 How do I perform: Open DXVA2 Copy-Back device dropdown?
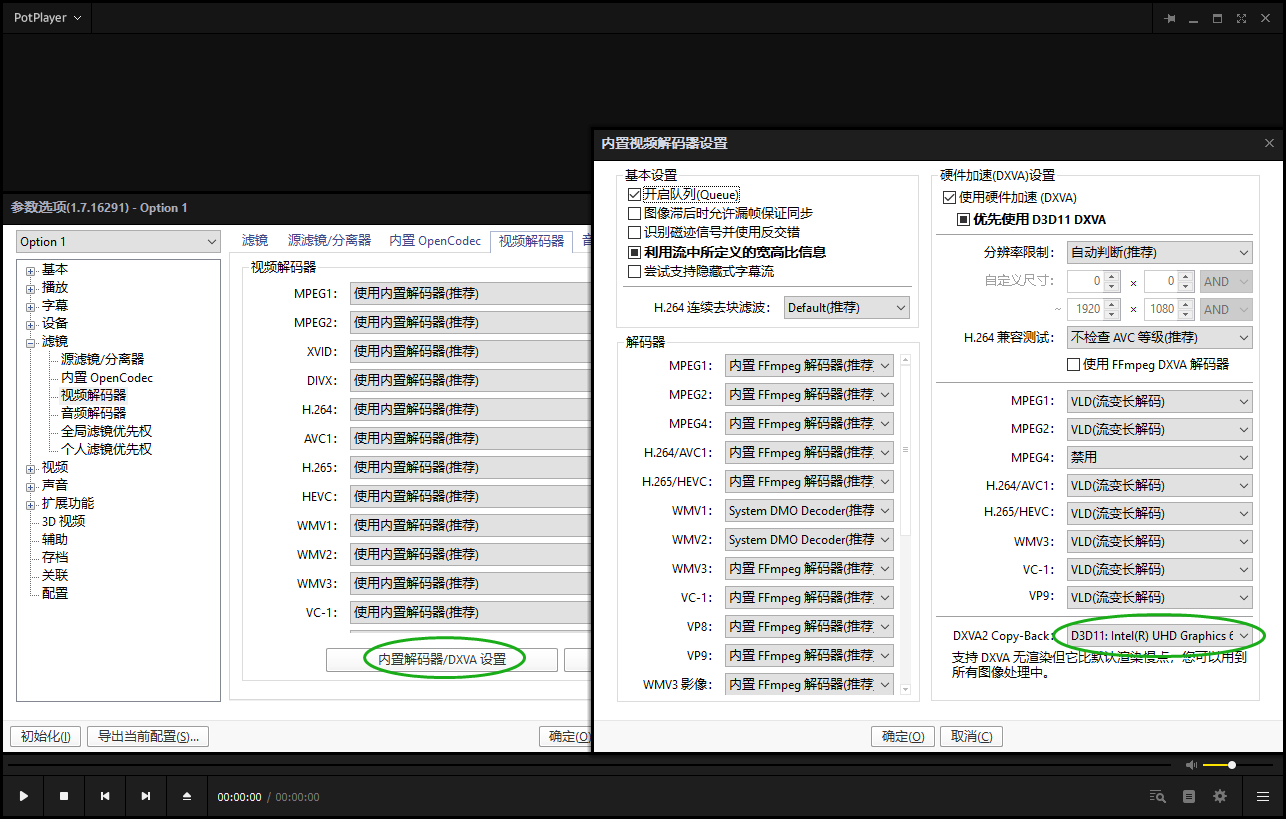[x=1159, y=635]
